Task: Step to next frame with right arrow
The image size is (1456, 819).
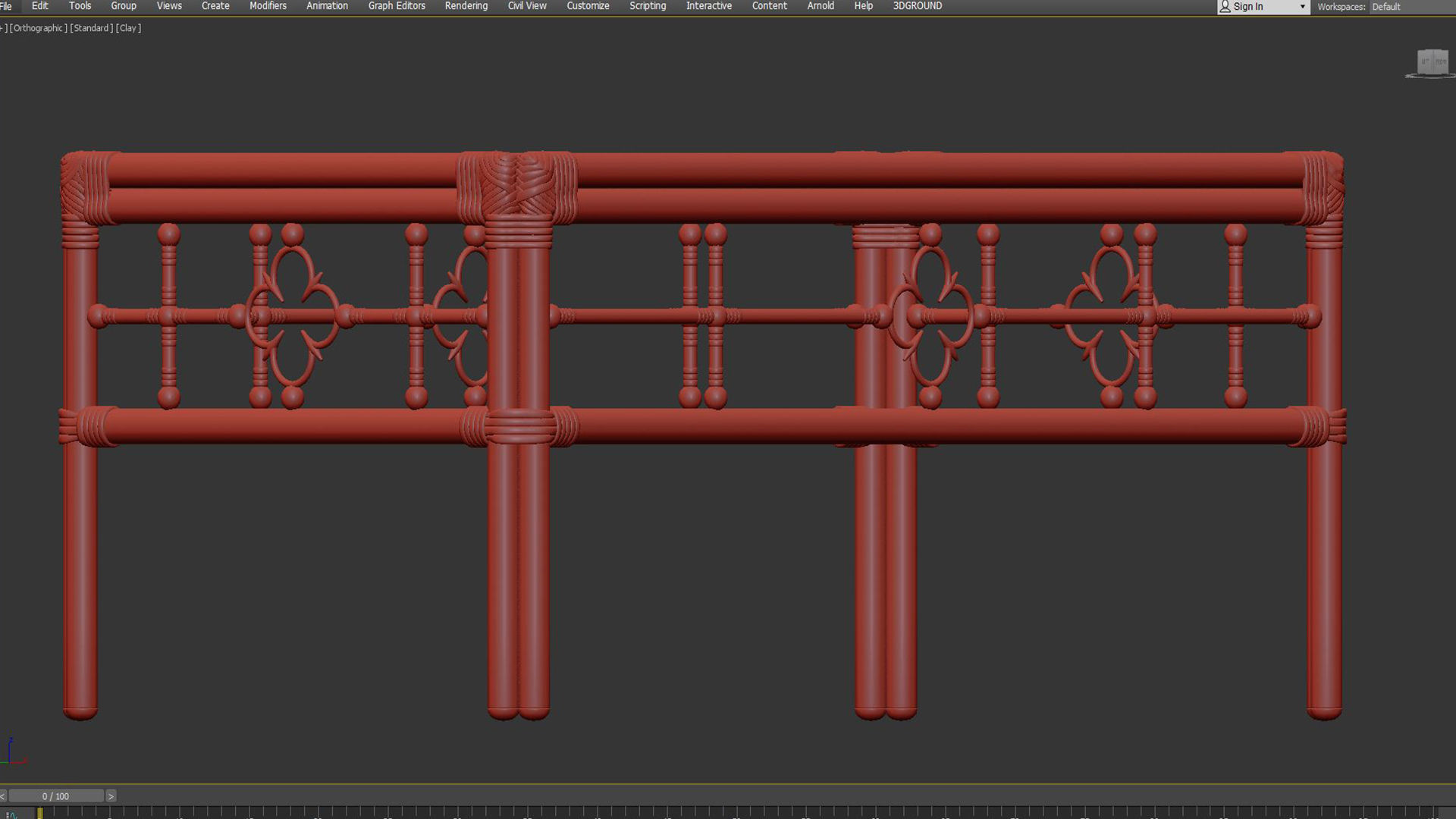Action: coord(111,796)
